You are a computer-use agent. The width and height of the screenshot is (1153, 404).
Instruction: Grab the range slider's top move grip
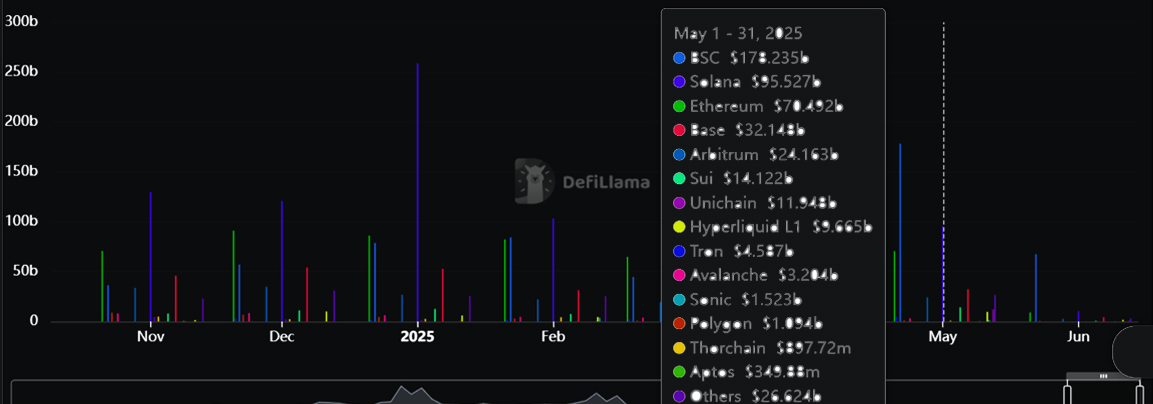(1104, 376)
